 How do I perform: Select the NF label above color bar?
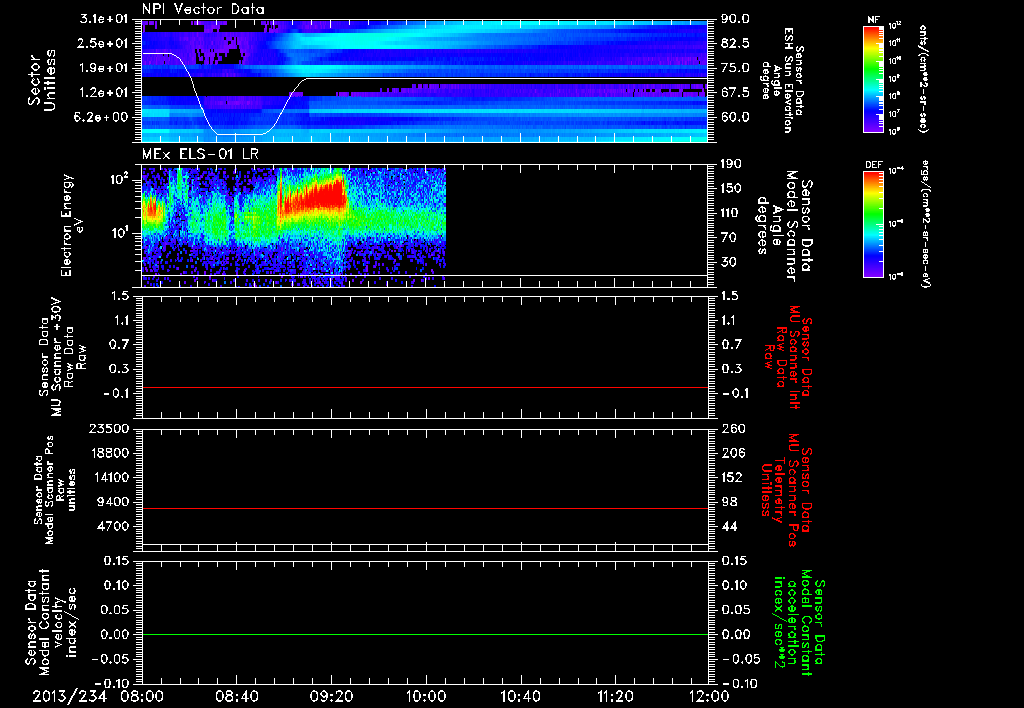(873, 20)
